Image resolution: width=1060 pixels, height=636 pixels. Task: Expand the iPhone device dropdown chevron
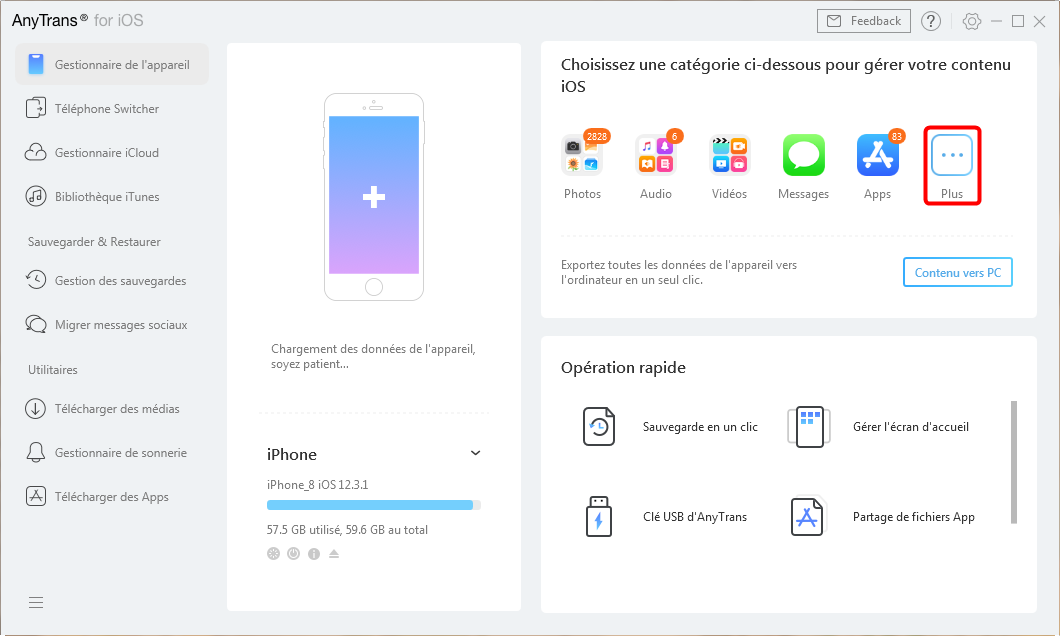coord(475,453)
